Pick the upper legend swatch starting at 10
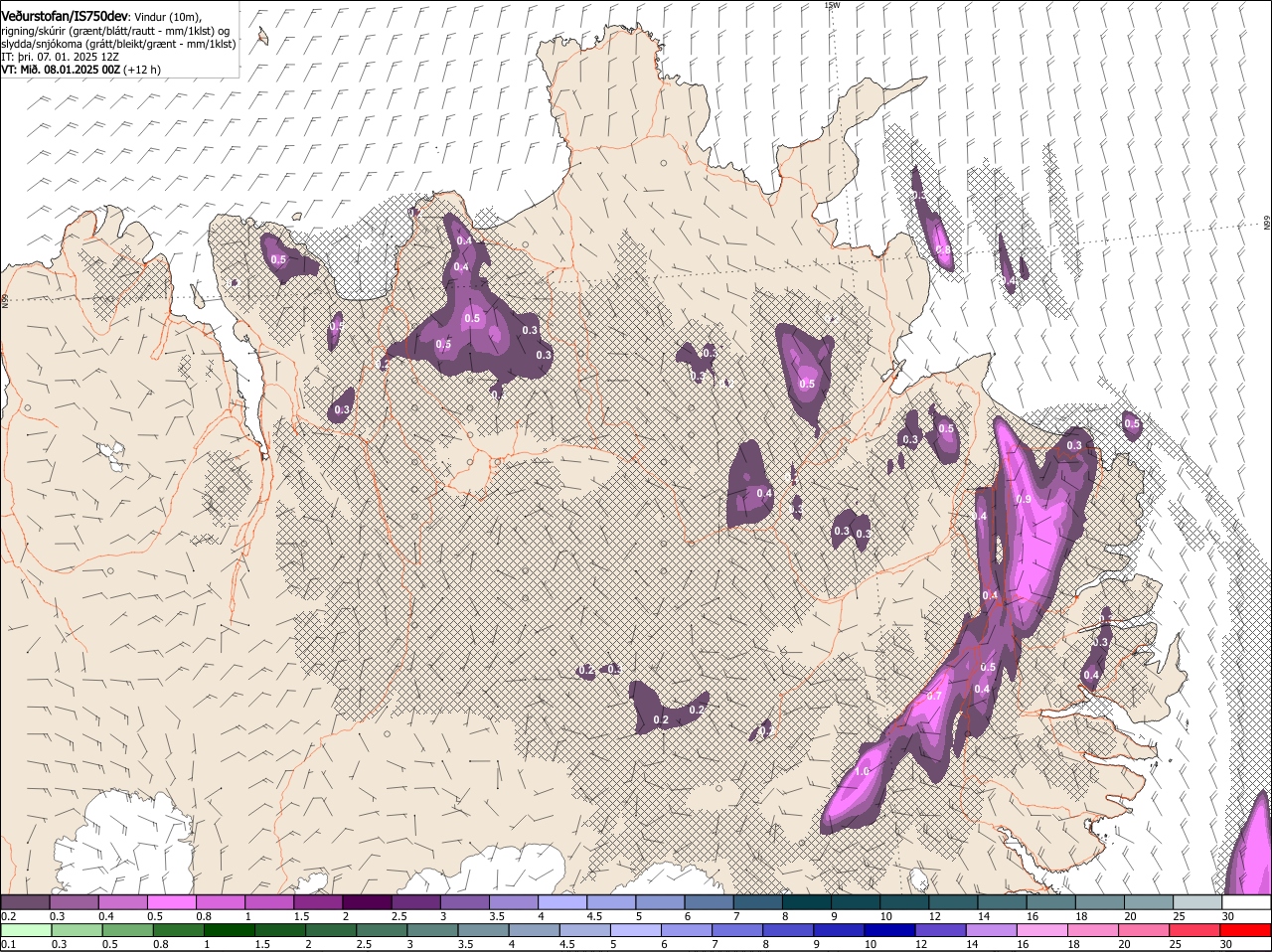Image resolution: width=1272 pixels, height=952 pixels. point(904,901)
